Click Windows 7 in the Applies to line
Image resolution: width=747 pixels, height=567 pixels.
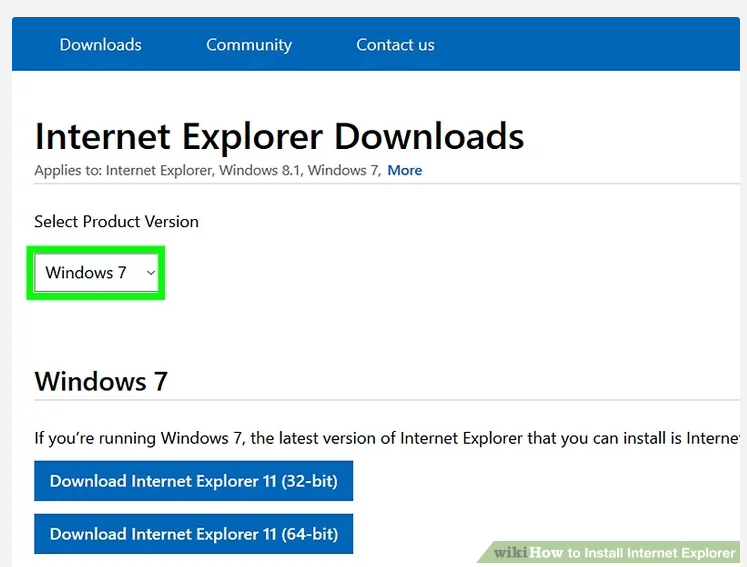point(342,170)
